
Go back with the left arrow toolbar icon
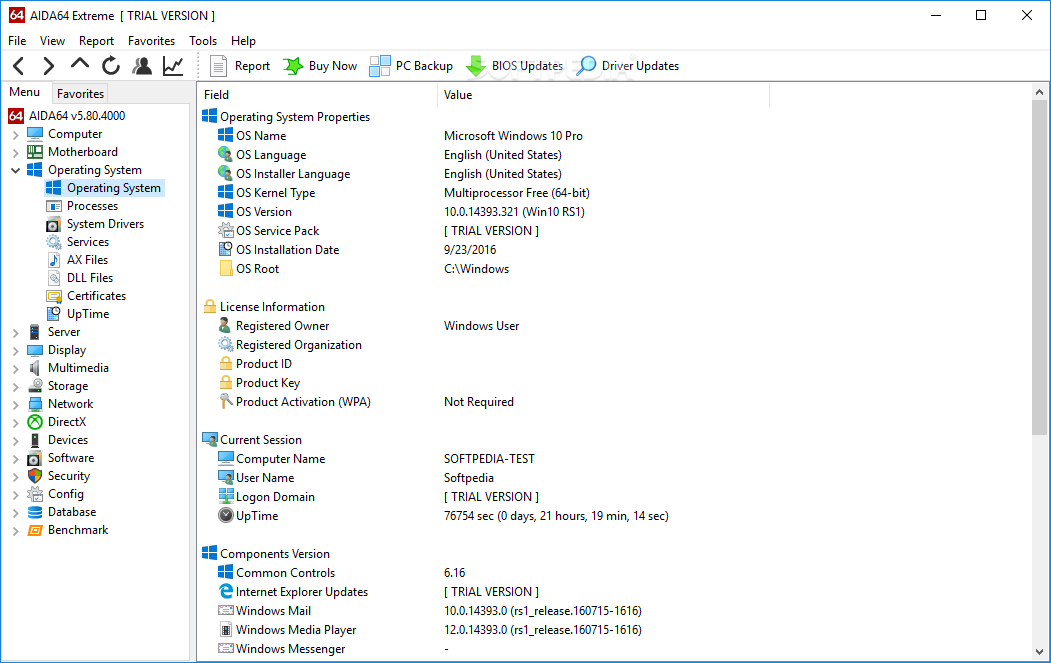point(19,66)
